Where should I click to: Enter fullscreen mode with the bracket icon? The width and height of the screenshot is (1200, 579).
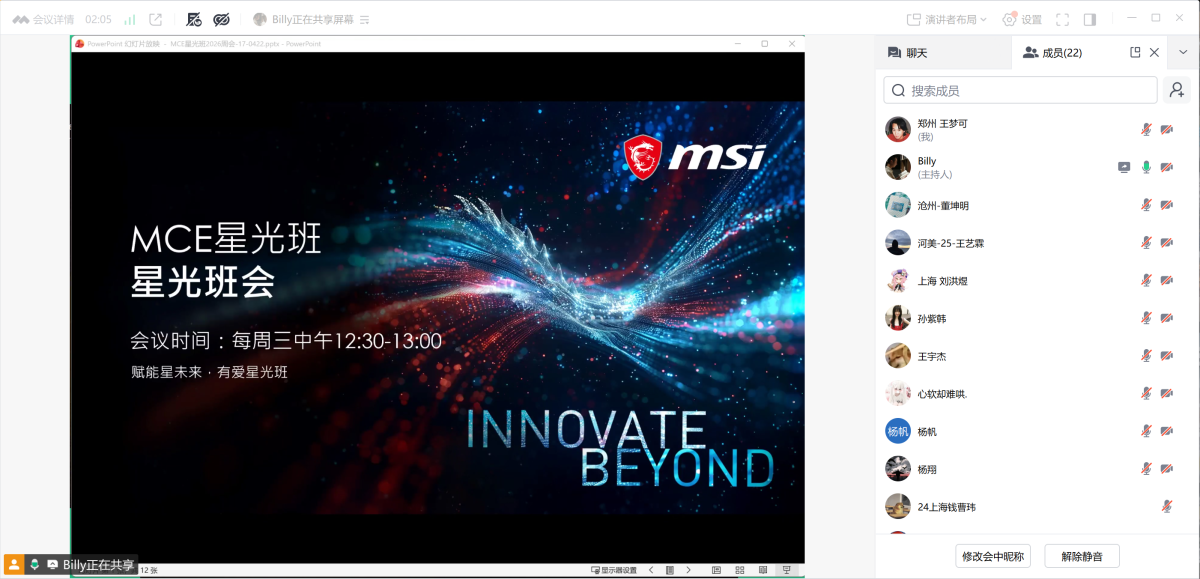coord(1063,19)
